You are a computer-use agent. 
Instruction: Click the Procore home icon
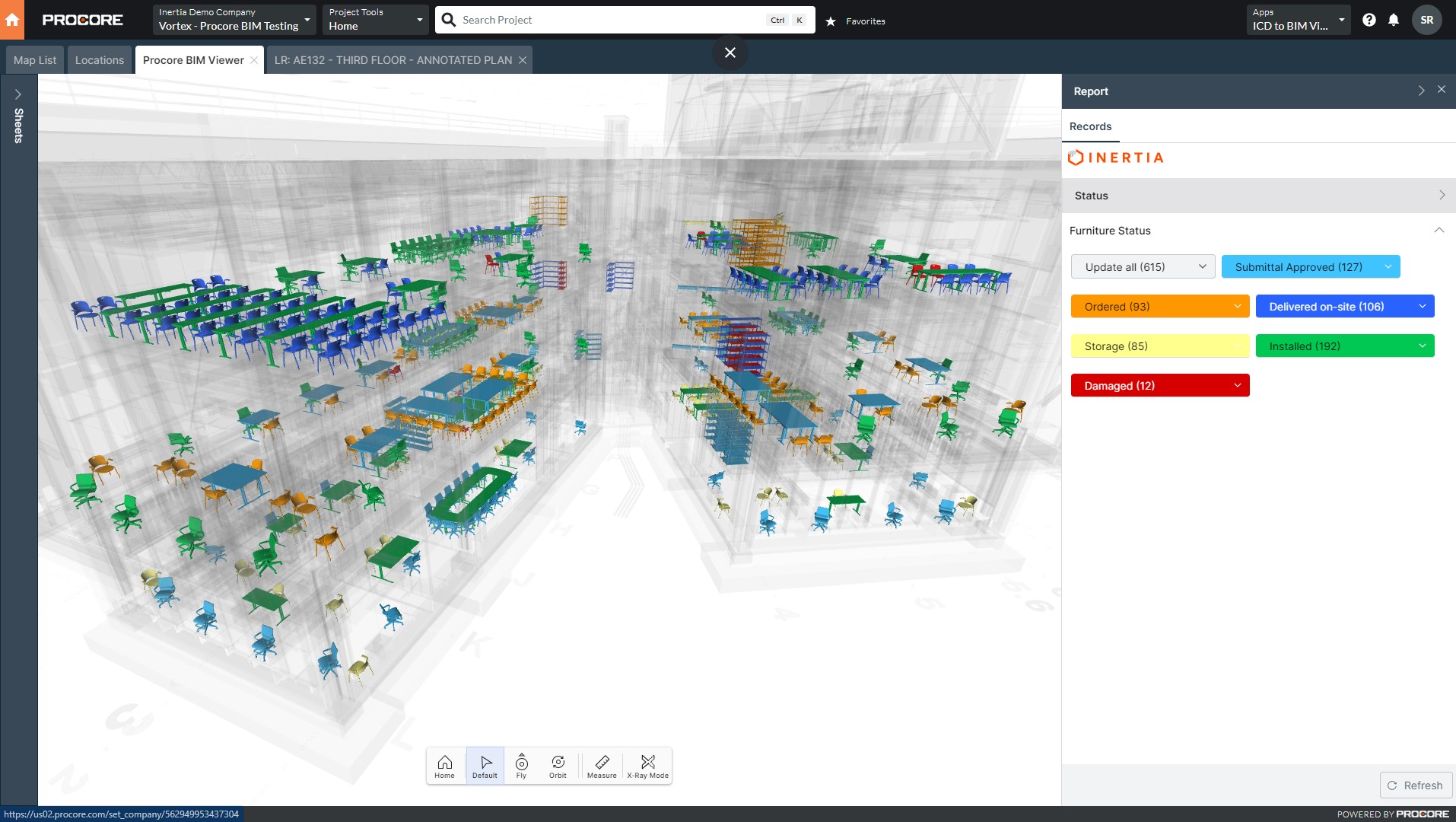[x=12, y=20]
